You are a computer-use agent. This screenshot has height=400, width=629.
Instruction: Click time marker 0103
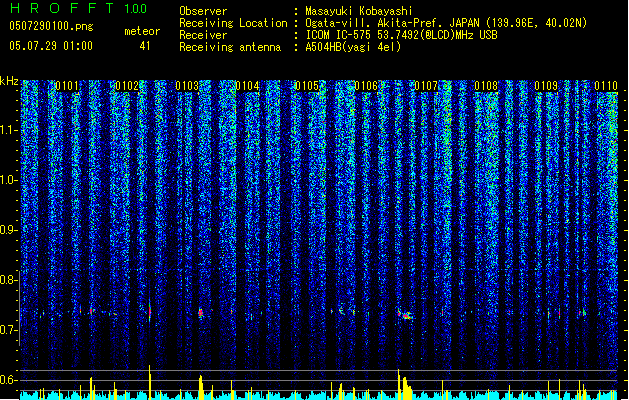(187, 86)
